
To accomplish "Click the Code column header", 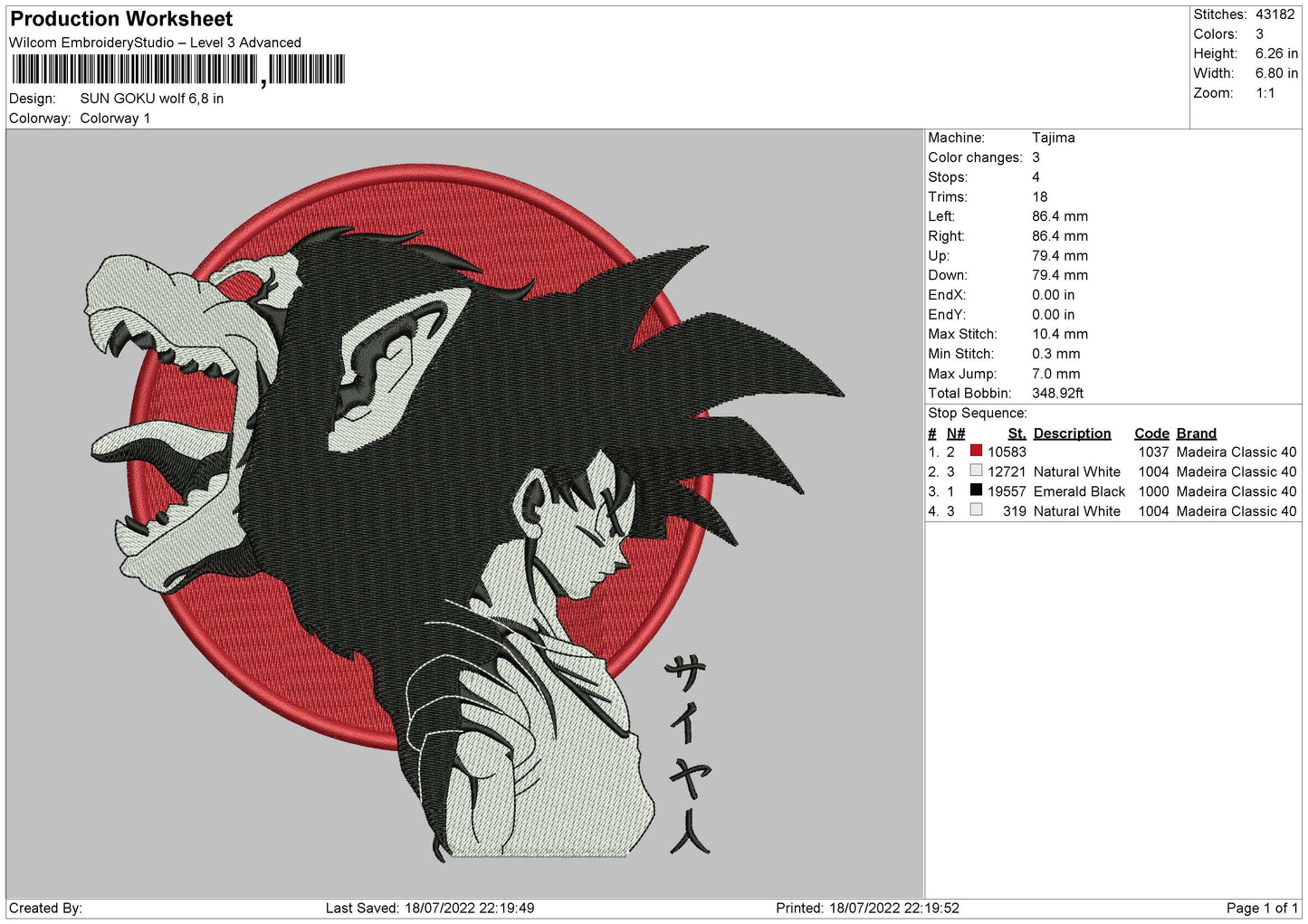I will [1151, 433].
